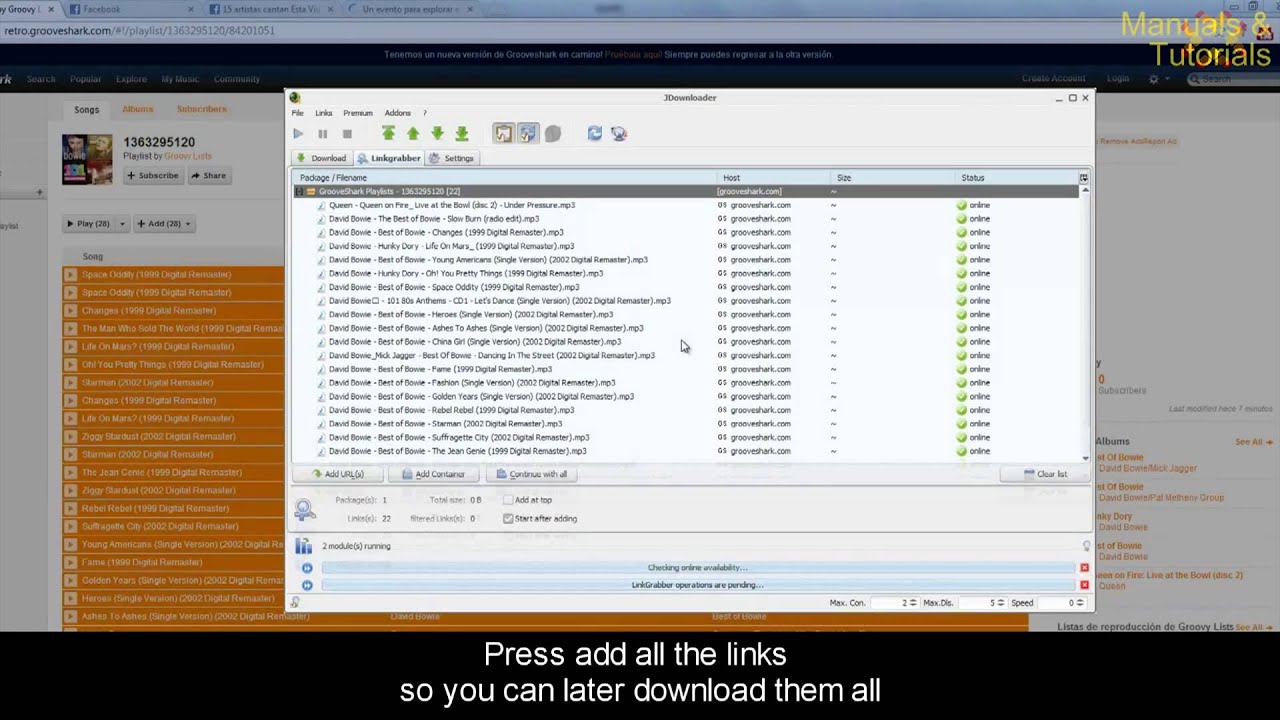Move selected link down one position
The width and height of the screenshot is (1280, 720).
point(437,133)
